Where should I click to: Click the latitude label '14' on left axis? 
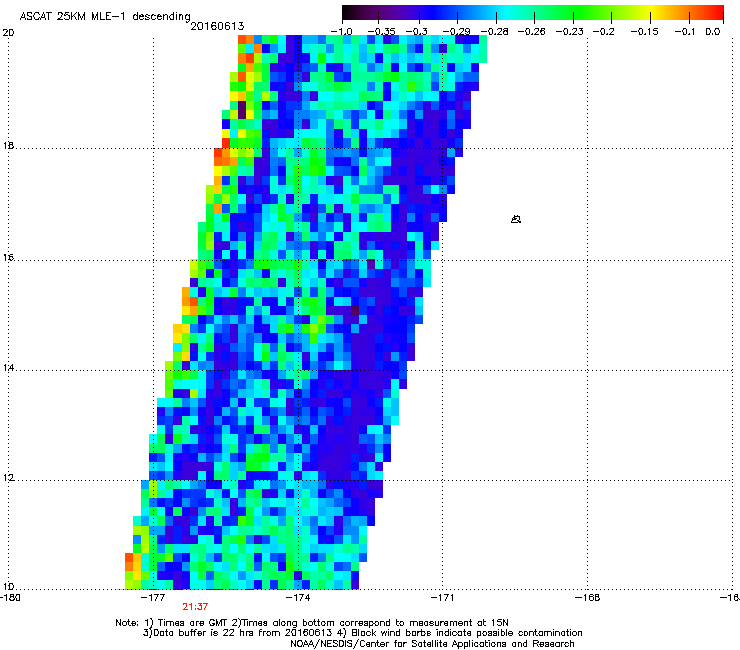pos(8,368)
